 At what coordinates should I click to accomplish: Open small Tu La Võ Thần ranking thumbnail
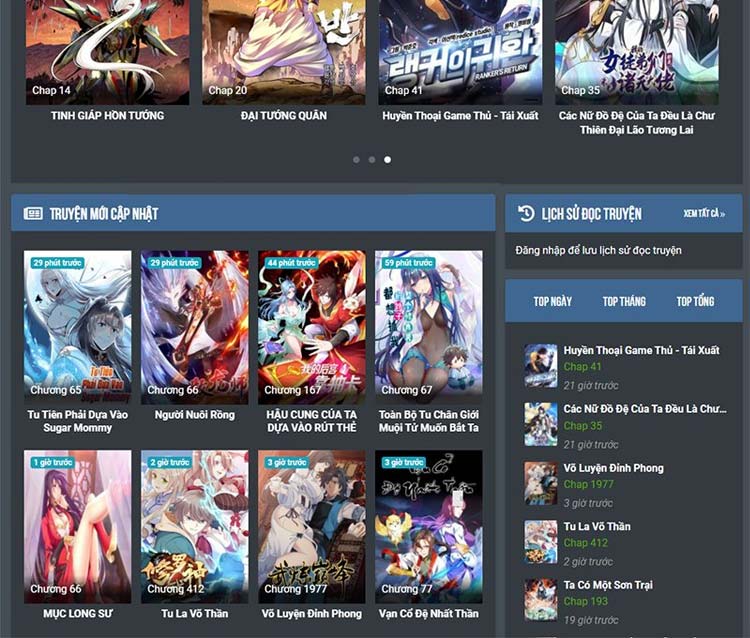541,542
